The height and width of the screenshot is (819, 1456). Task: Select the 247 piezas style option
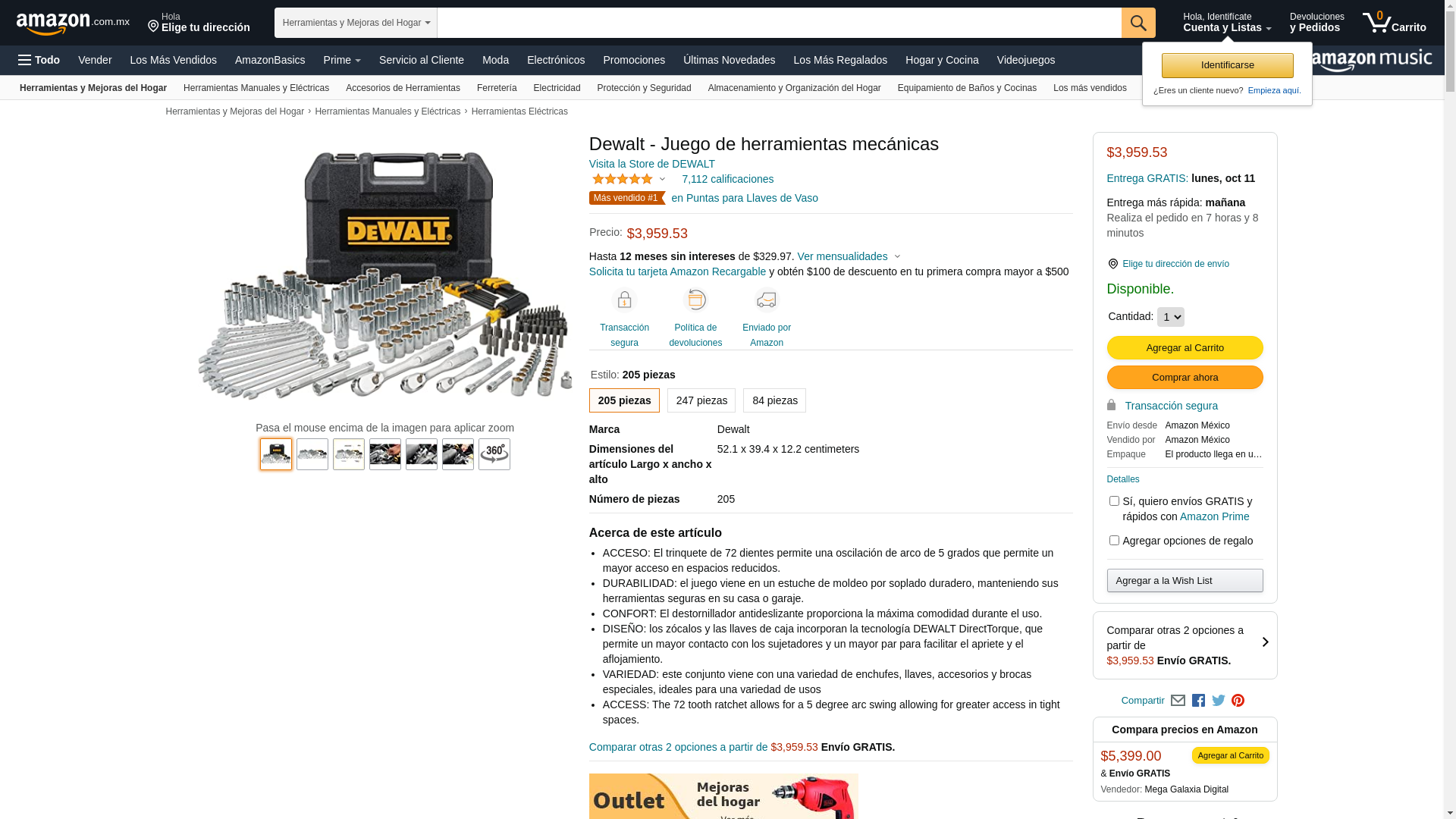pos(701,400)
